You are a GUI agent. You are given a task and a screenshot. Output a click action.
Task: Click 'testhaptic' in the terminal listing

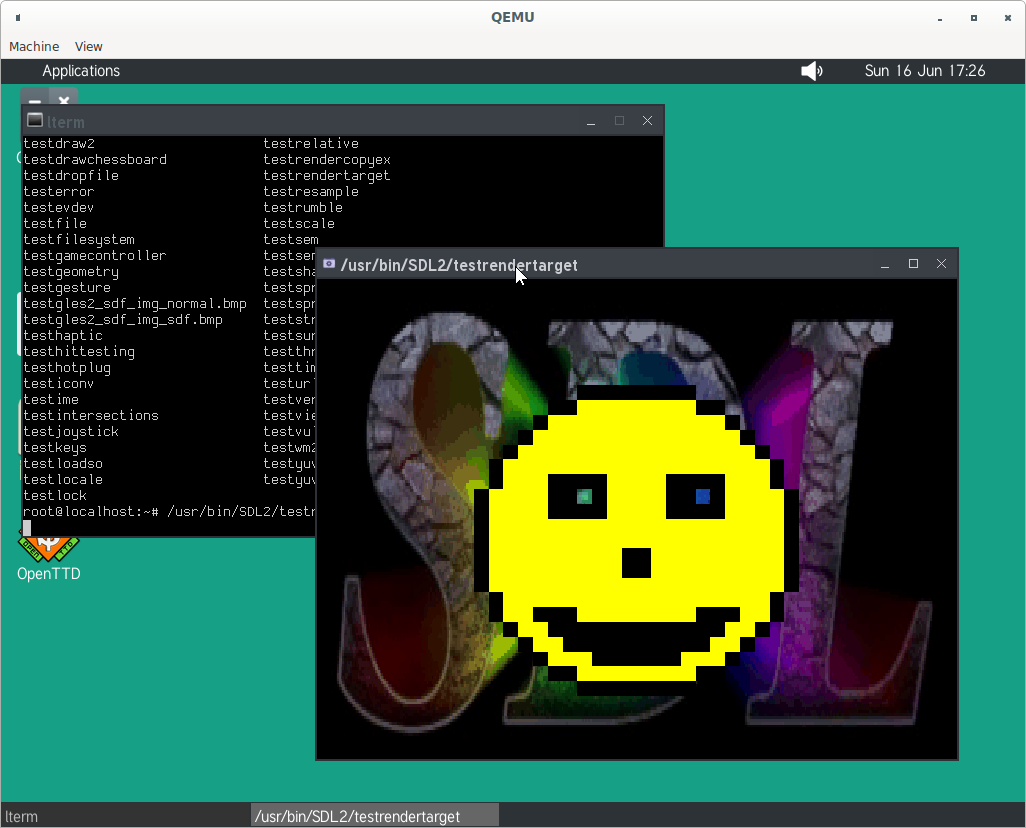[63, 336]
